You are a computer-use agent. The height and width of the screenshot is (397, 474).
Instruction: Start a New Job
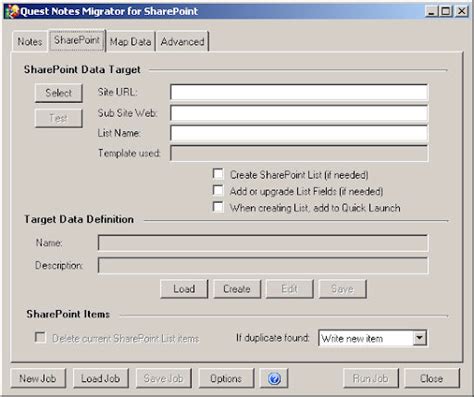[x=38, y=378]
